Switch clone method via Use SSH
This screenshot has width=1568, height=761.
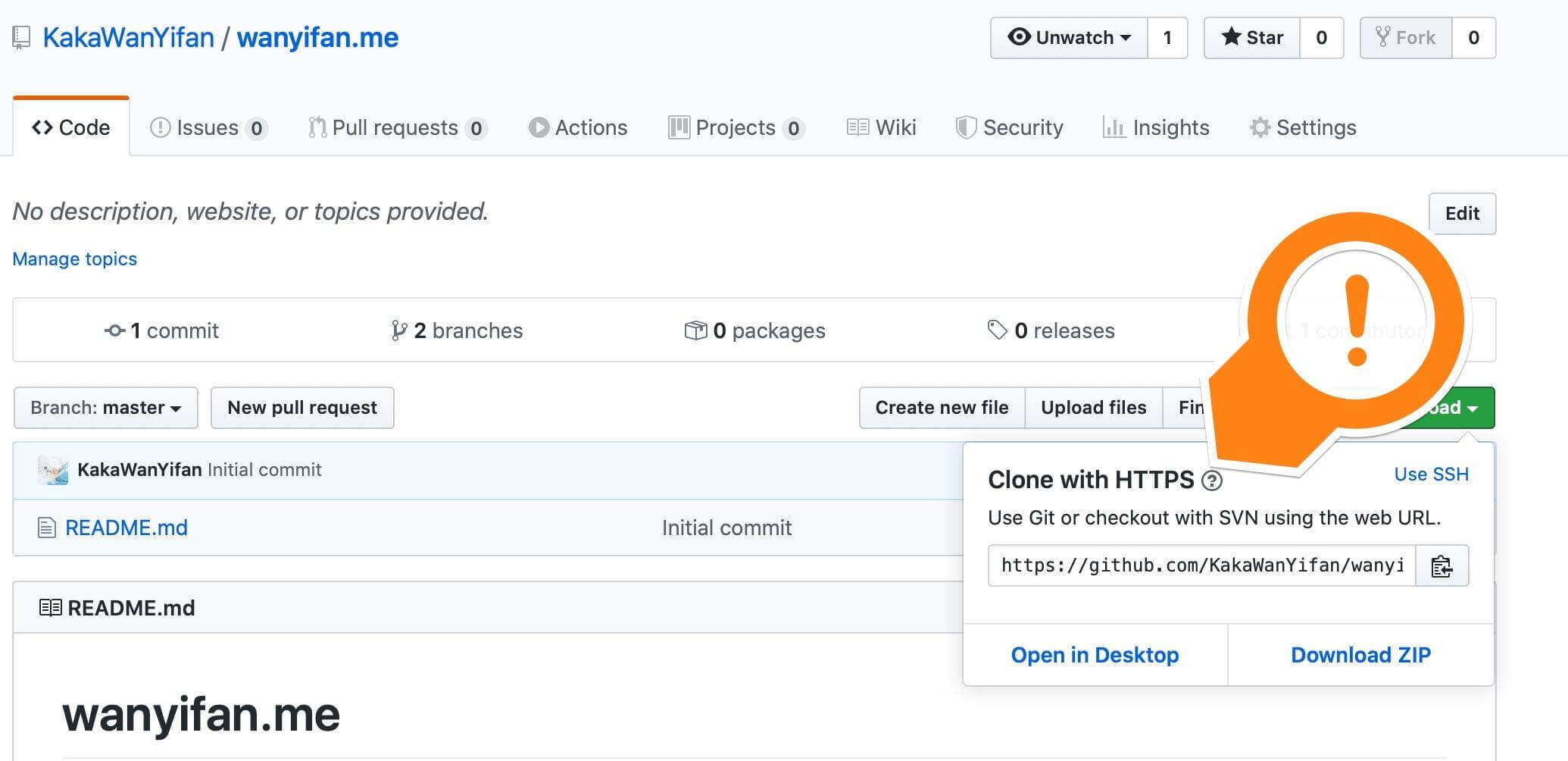1431,474
